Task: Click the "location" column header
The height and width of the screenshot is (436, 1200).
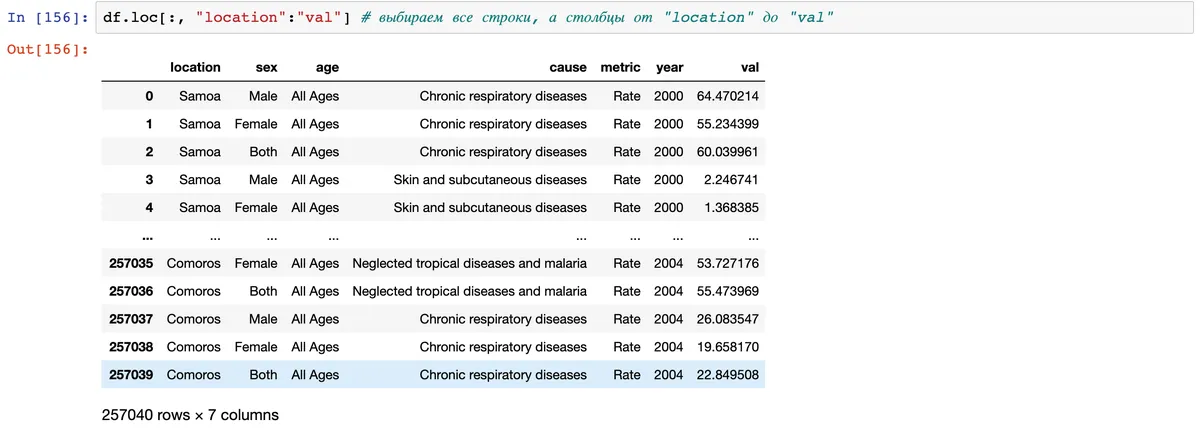Action: click(195, 68)
